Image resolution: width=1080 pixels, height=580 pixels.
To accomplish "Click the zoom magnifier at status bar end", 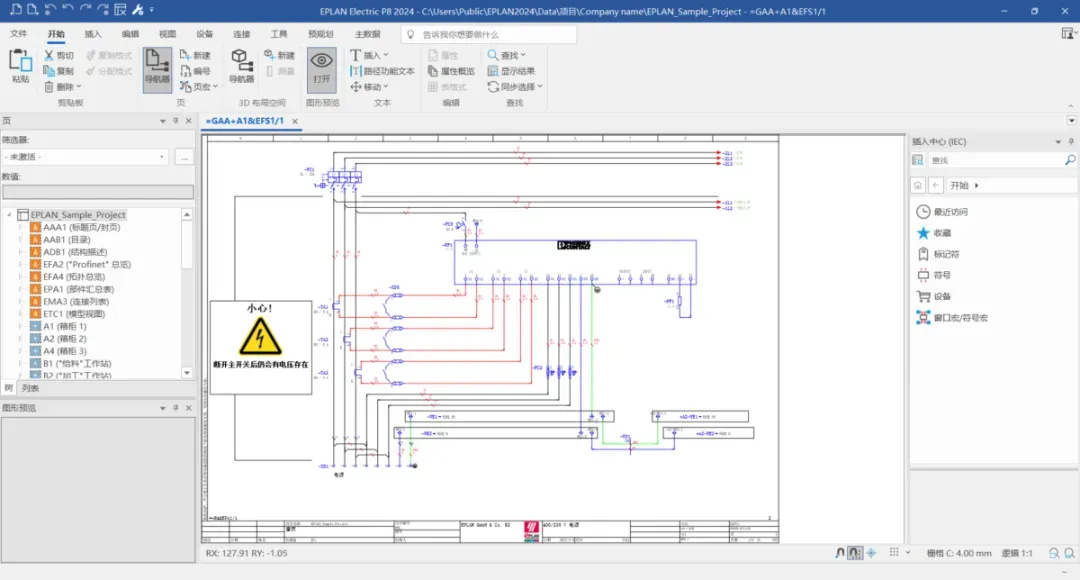I will click(x=1070, y=553).
